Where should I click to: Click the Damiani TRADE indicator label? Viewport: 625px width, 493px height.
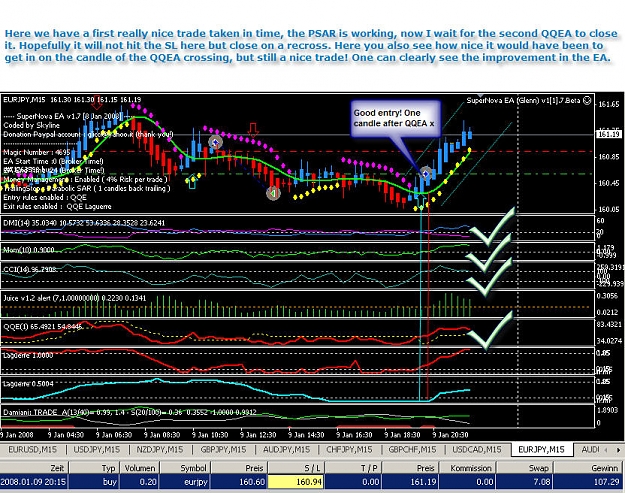(x=130, y=412)
